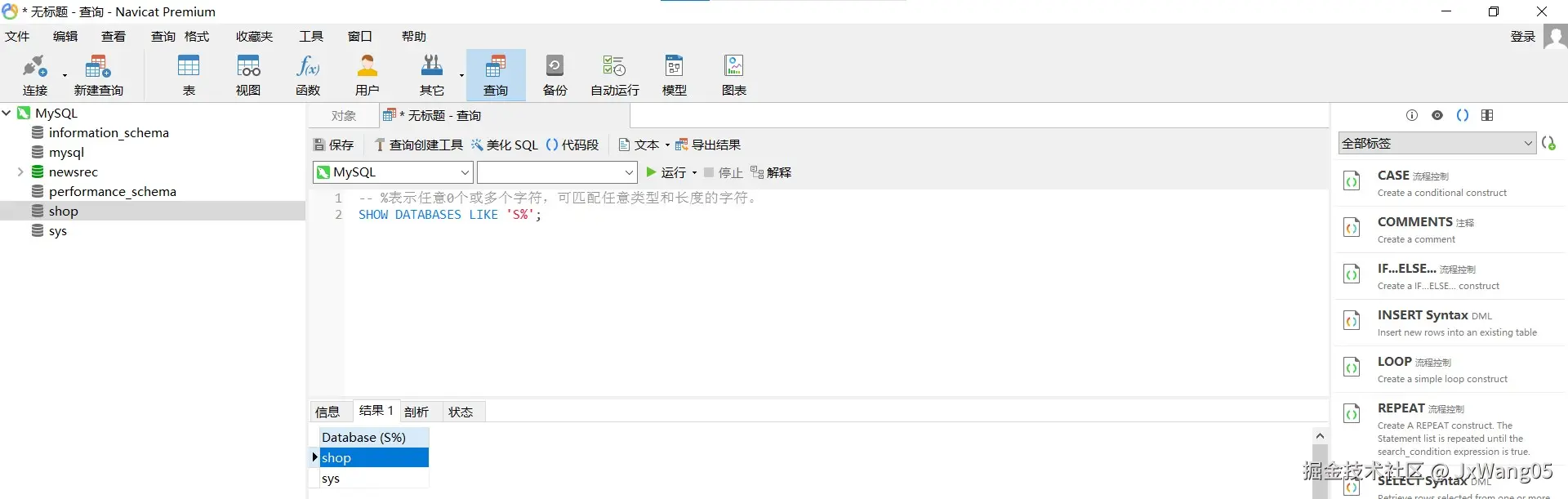Click the user avatar next to 登录
Image resolution: width=1568 pixels, height=499 pixels.
(x=1556, y=37)
